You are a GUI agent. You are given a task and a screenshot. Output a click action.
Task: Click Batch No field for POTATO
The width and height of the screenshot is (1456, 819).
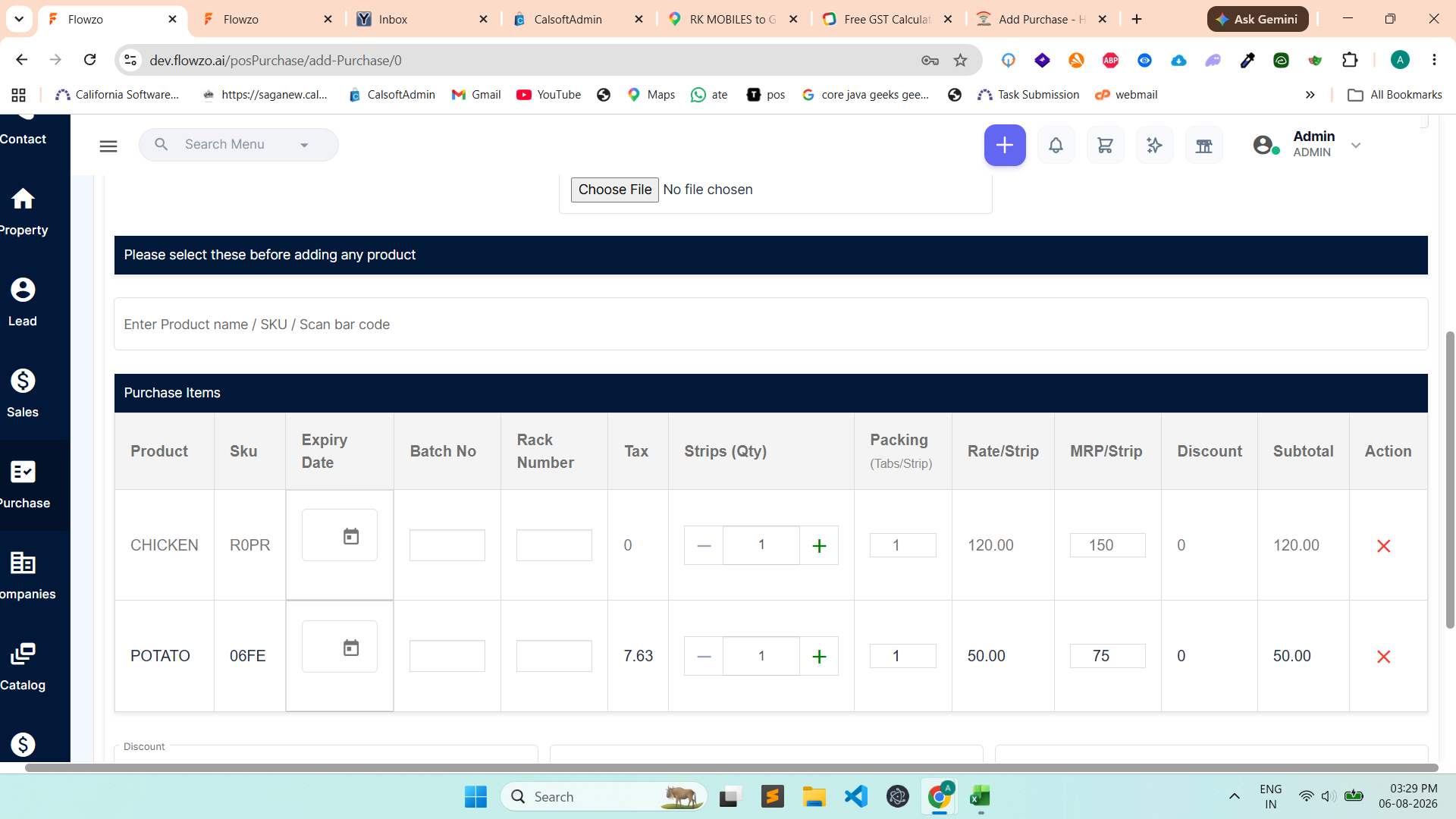click(447, 656)
